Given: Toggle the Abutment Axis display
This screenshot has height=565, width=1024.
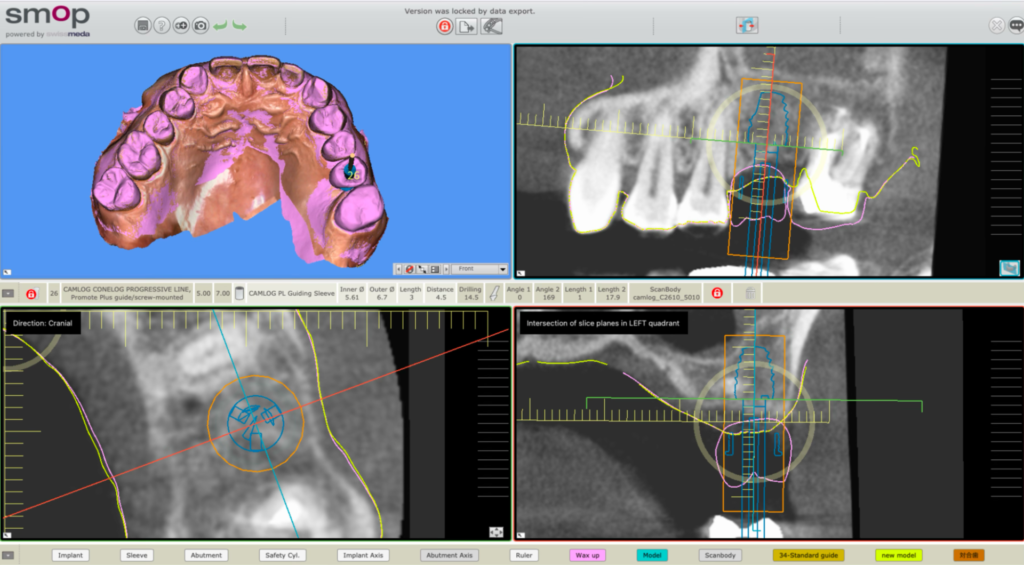Looking at the screenshot, I should tap(448, 555).
